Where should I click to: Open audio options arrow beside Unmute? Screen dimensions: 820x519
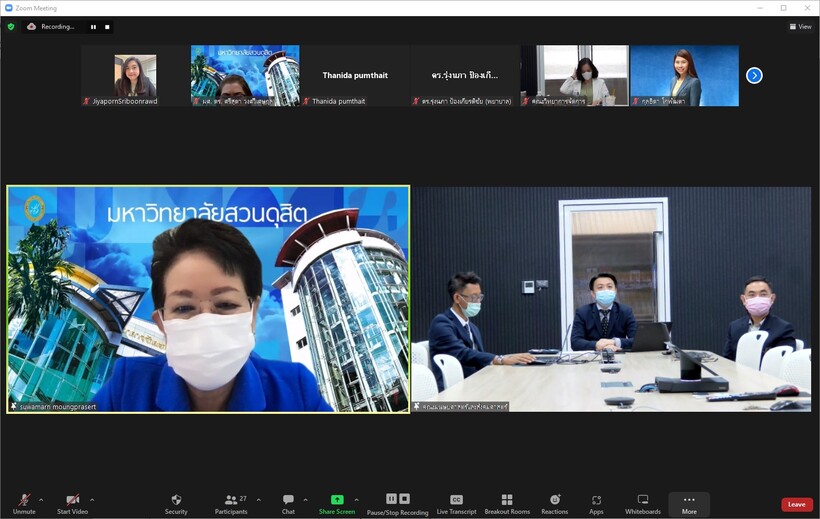coord(41,500)
